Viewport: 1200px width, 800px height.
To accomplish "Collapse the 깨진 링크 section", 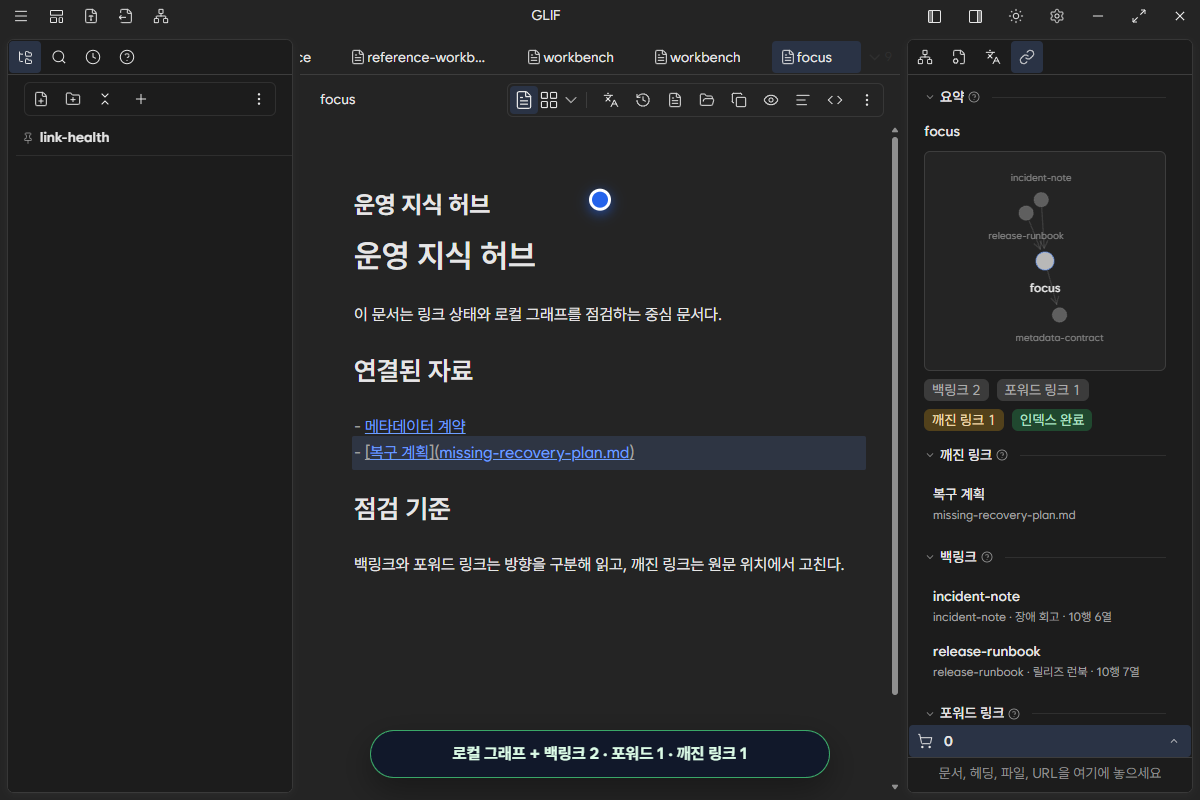I will tap(930, 455).
